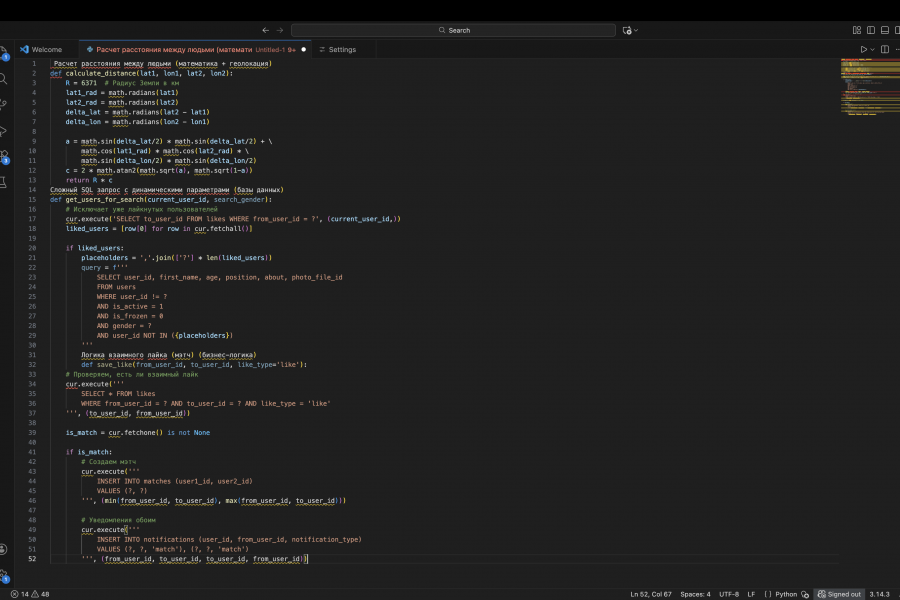This screenshot has height=600, width=900.
Task: Open the Explorer view in activity bar
Action: [x=4, y=52]
